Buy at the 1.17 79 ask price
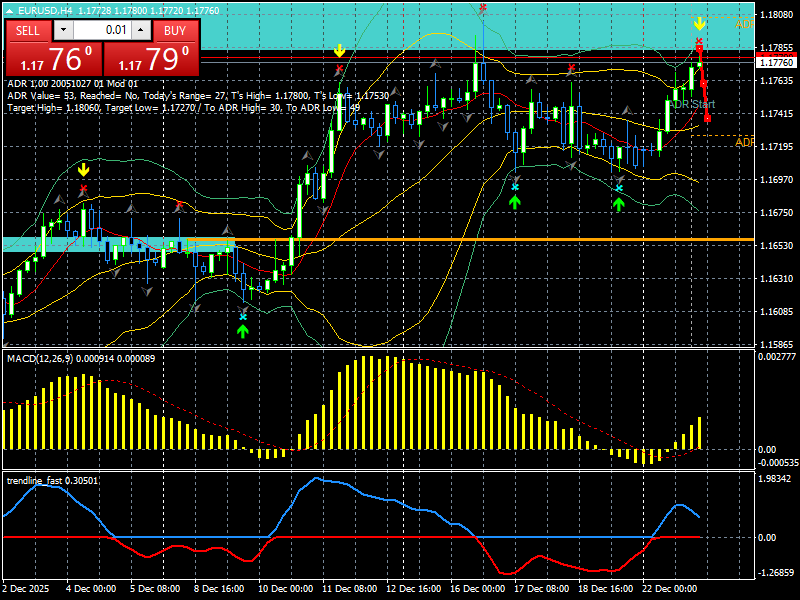The image size is (800, 600). 151,59
